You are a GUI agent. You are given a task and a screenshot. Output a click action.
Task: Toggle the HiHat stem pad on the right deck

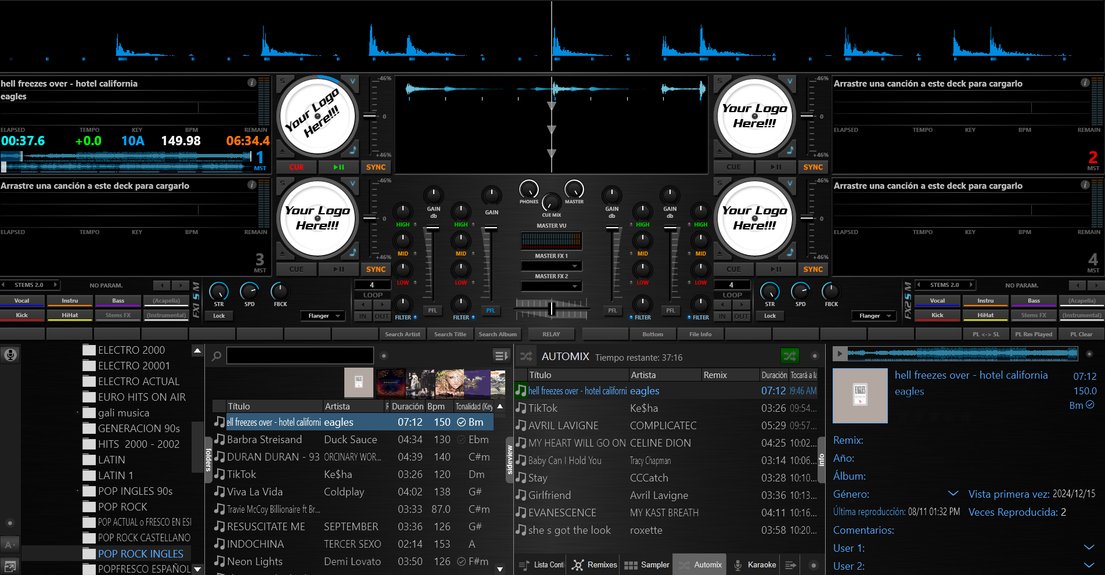[986, 315]
